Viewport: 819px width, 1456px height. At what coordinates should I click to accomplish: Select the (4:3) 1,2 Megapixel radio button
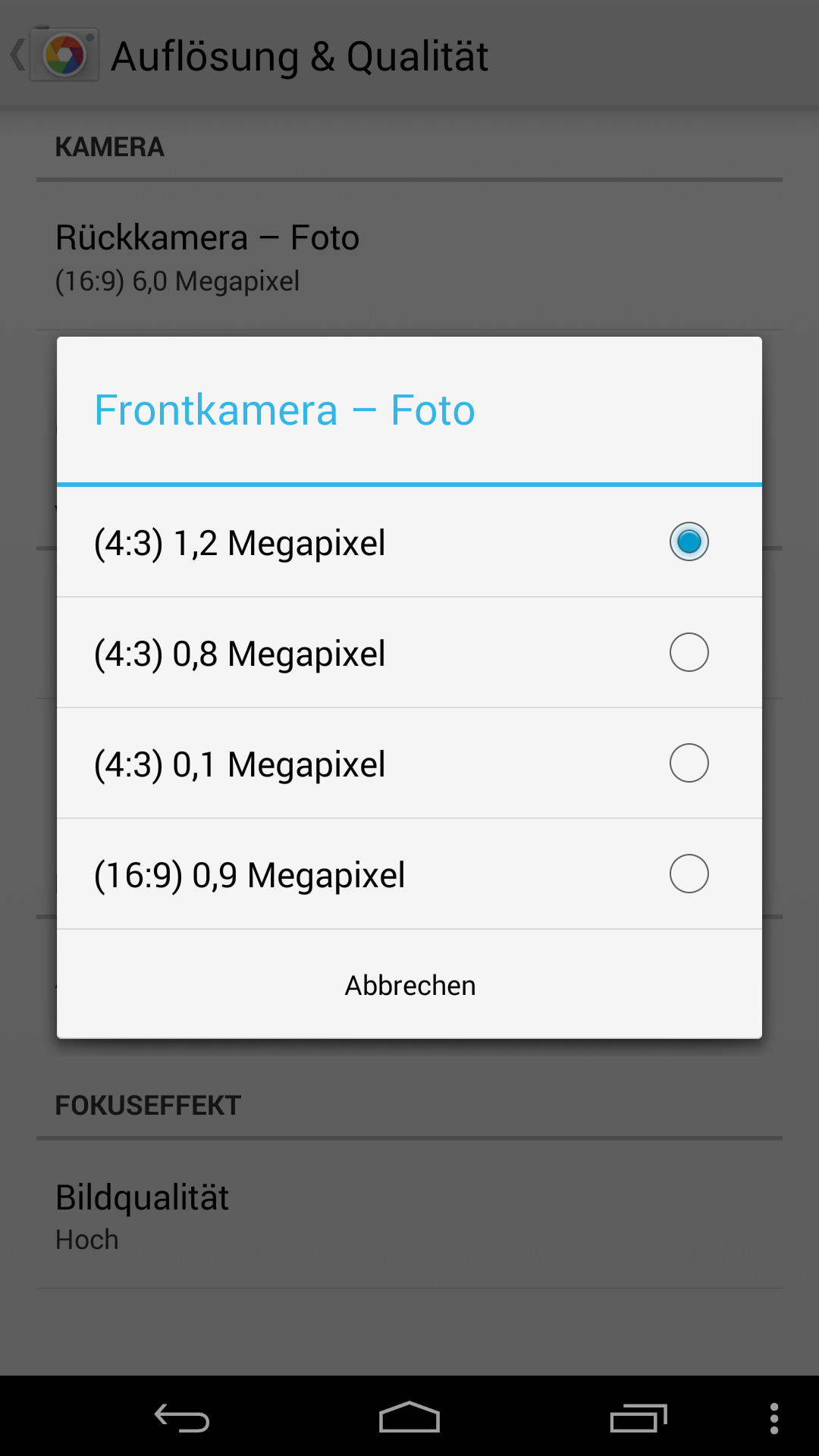[x=689, y=541]
